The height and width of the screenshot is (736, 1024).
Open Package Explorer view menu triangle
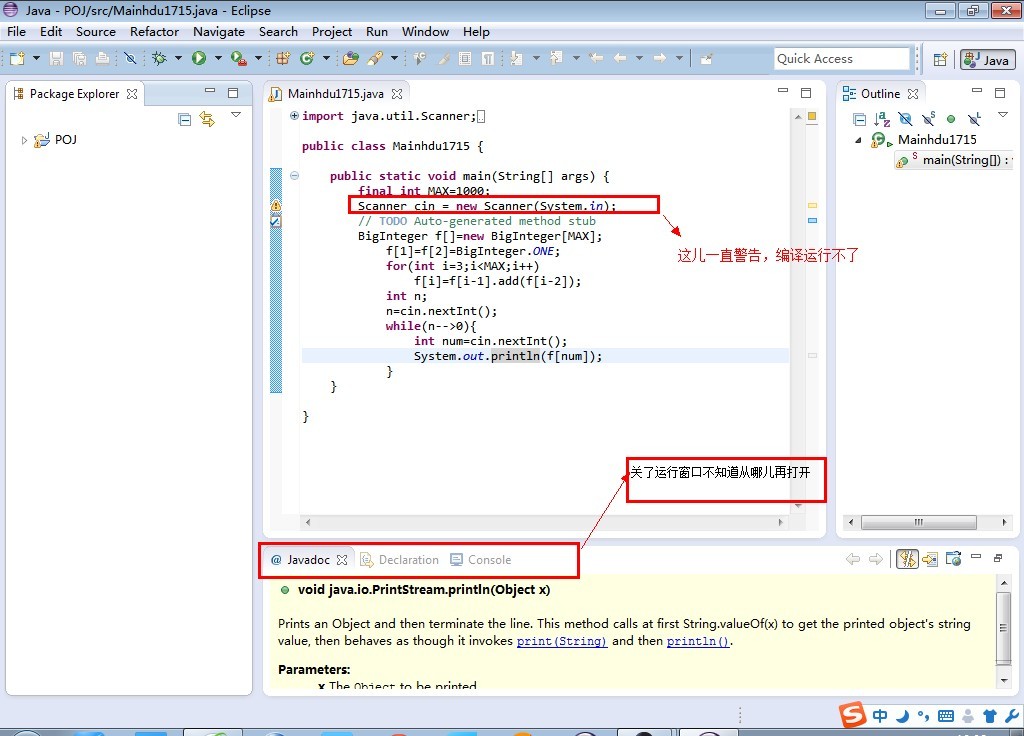236,115
